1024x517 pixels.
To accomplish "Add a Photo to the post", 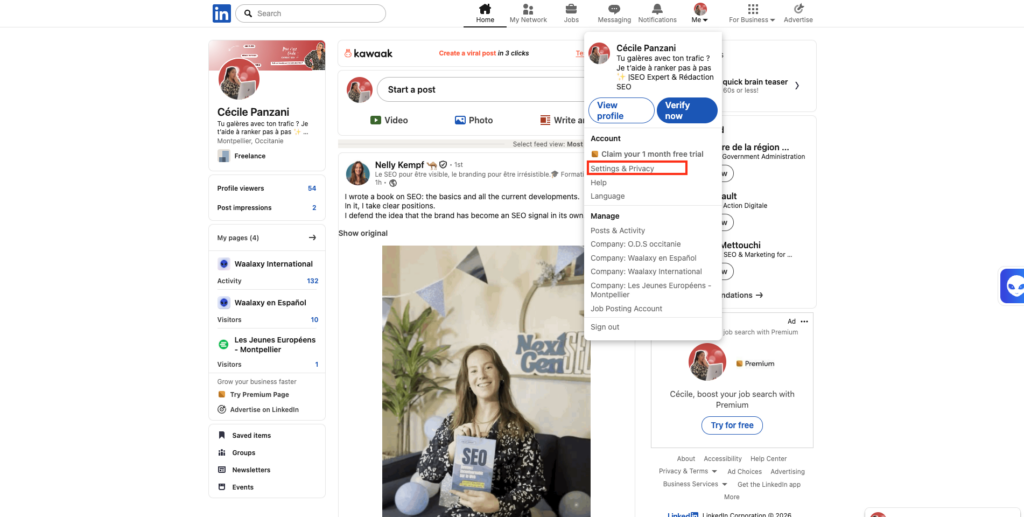I will pos(473,120).
